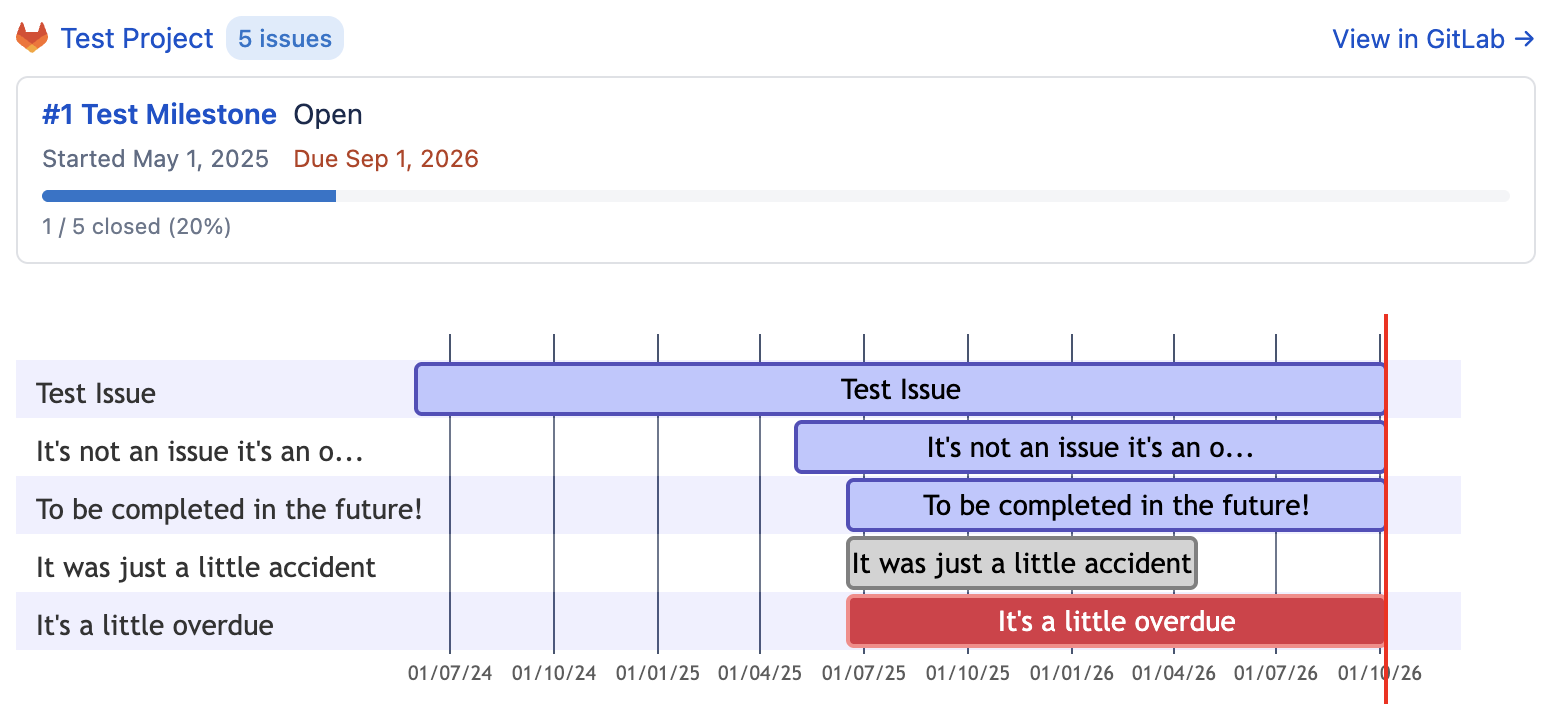Open View in GitLab link

tap(1433, 39)
